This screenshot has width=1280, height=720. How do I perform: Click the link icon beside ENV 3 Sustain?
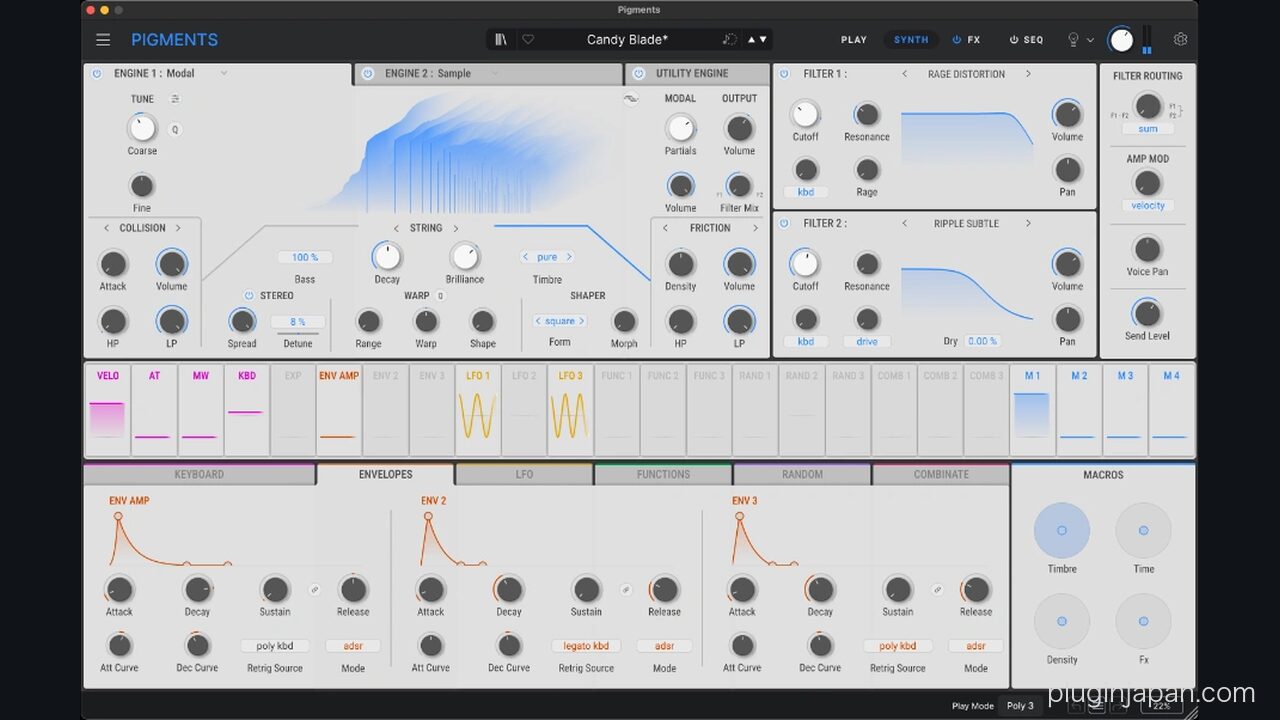(x=937, y=589)
